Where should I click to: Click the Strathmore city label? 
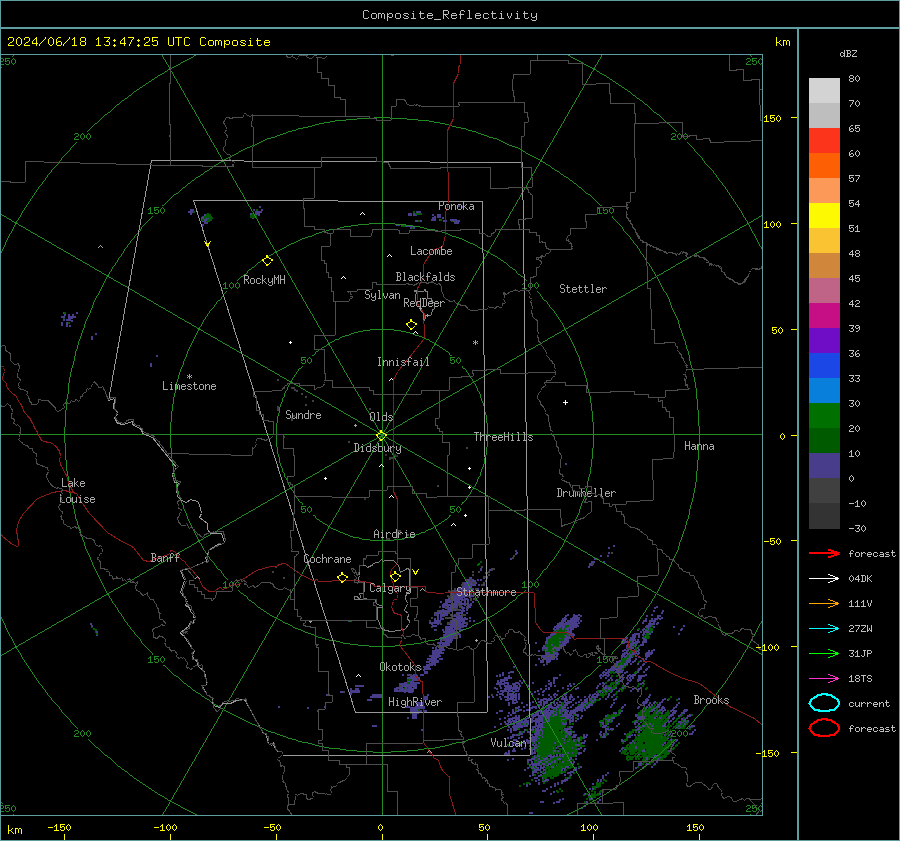coord(486,592)
